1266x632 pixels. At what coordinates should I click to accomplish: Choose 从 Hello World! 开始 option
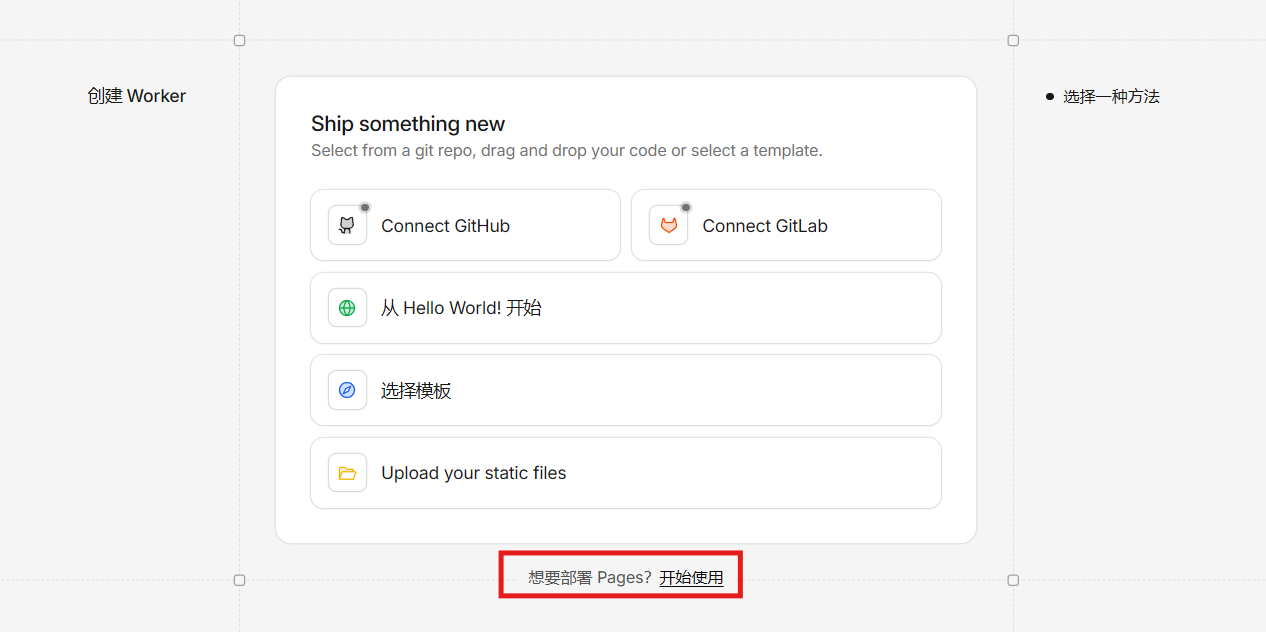click(x=626, y=308)
